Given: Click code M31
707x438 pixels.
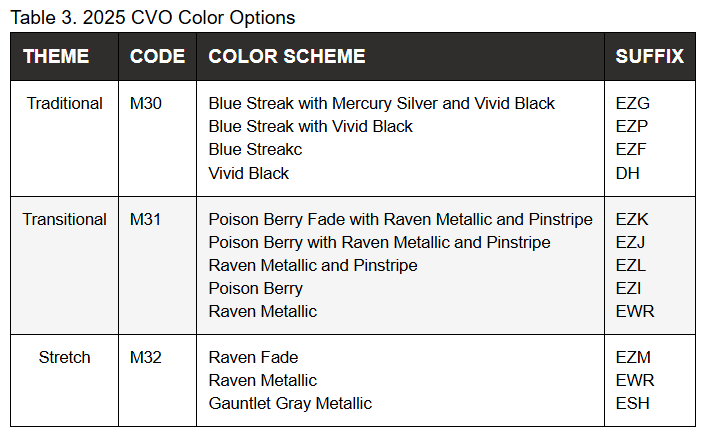Looking at the screenshot, I should tap(146, 219).
